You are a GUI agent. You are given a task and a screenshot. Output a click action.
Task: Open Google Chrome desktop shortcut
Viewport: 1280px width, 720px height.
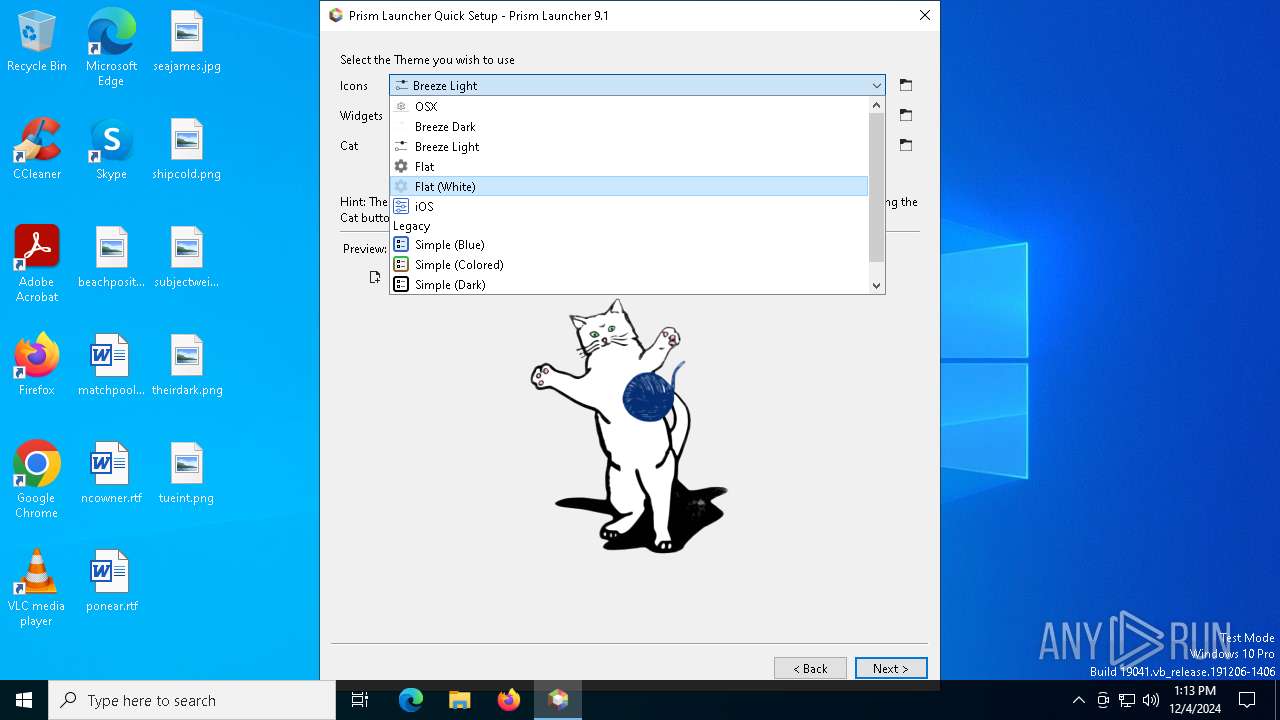tap(37, 480)
